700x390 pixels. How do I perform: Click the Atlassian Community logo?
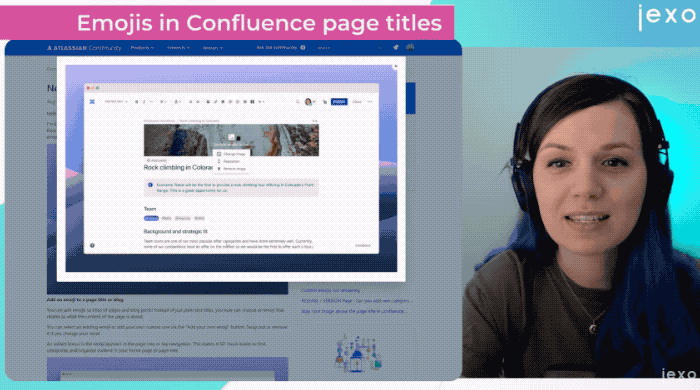pyautogui.click(x=84, y=48)
